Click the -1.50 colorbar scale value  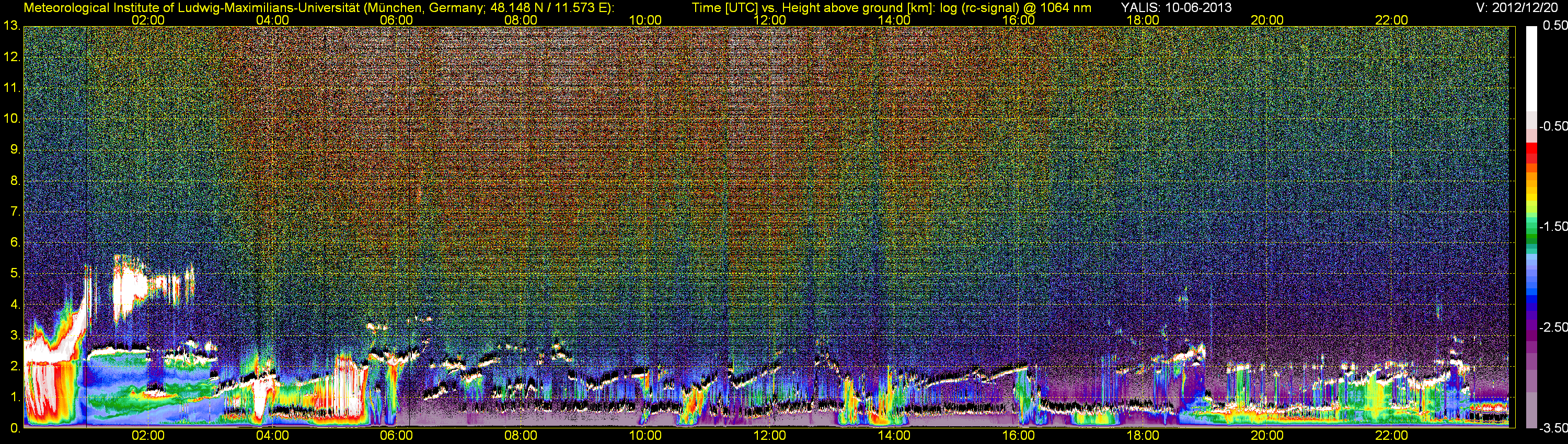tap(1553, 226)
